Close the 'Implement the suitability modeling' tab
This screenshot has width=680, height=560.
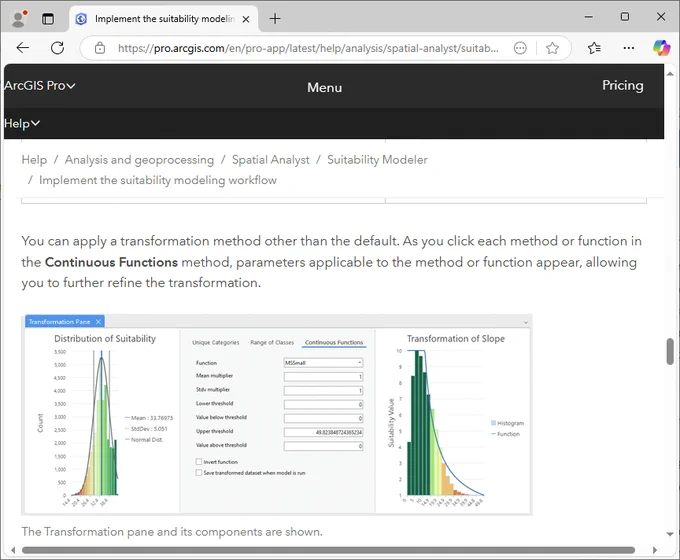click(x=246, y=19)
